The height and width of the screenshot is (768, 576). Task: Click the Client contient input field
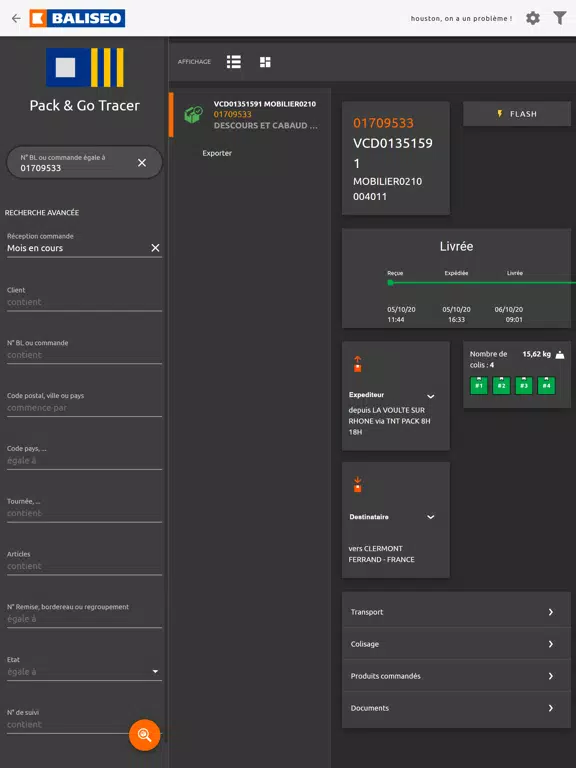point(84,302)
